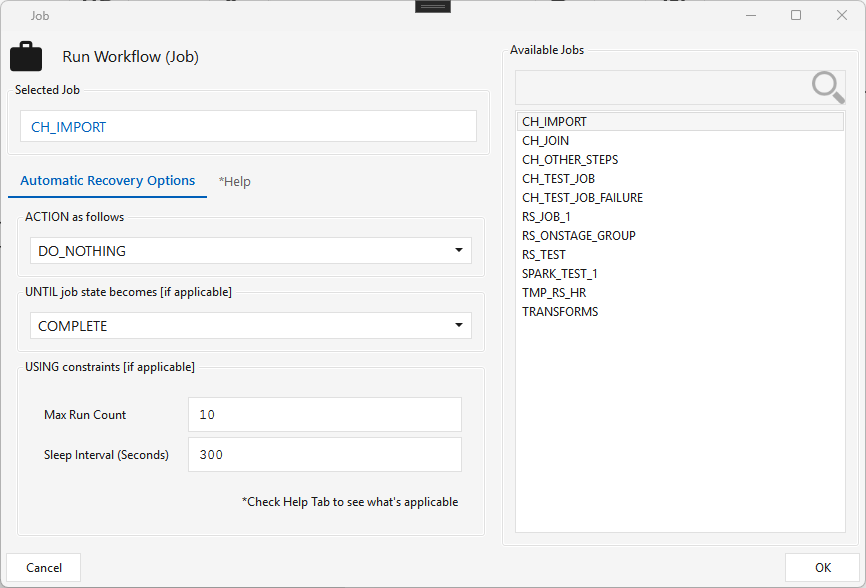Screen dimensions: 866x588
Task: Click the Selected Job field CH_IMPORT
Action: pos(249,126)
